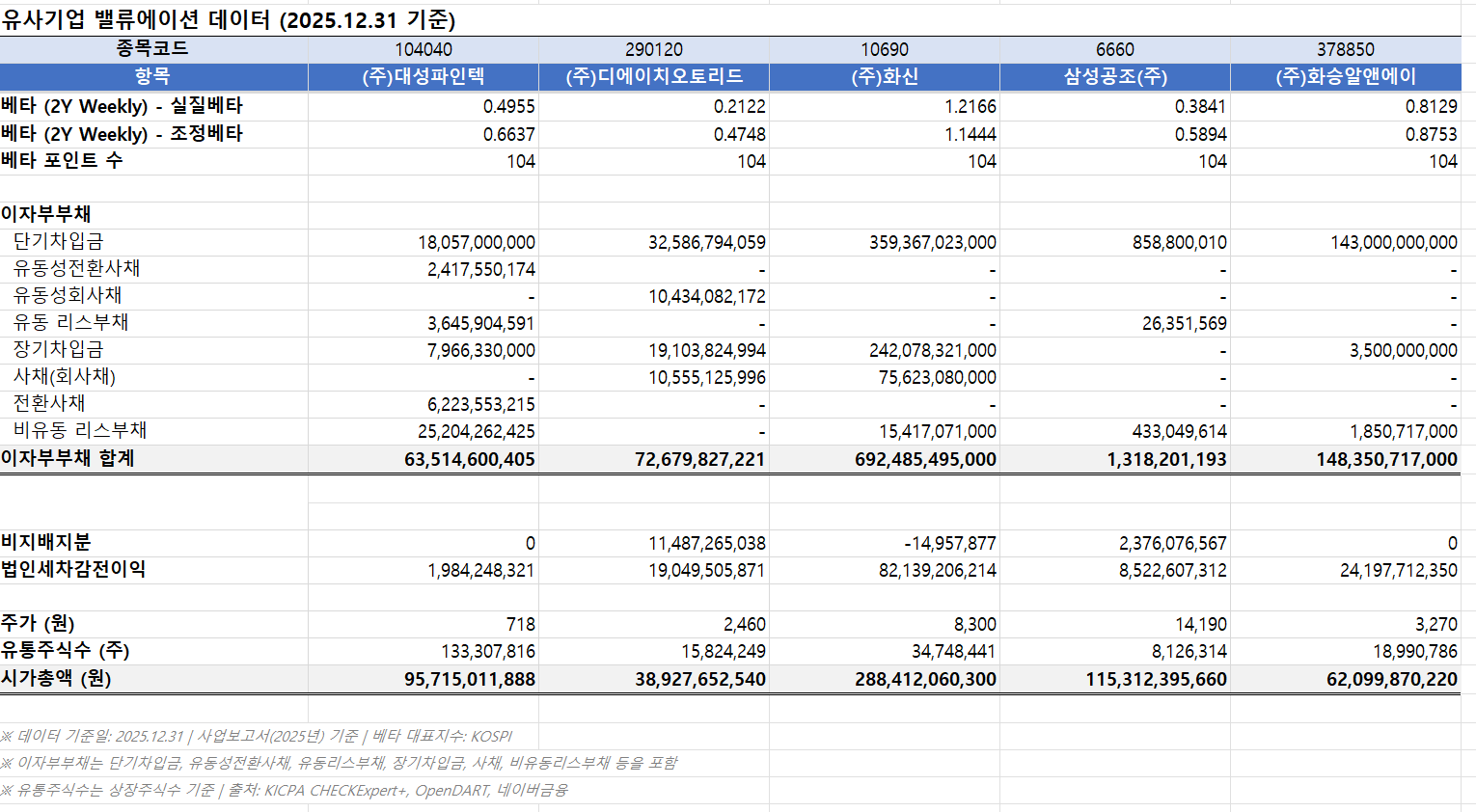Select raw beta value 1.2166

[970, 107]
